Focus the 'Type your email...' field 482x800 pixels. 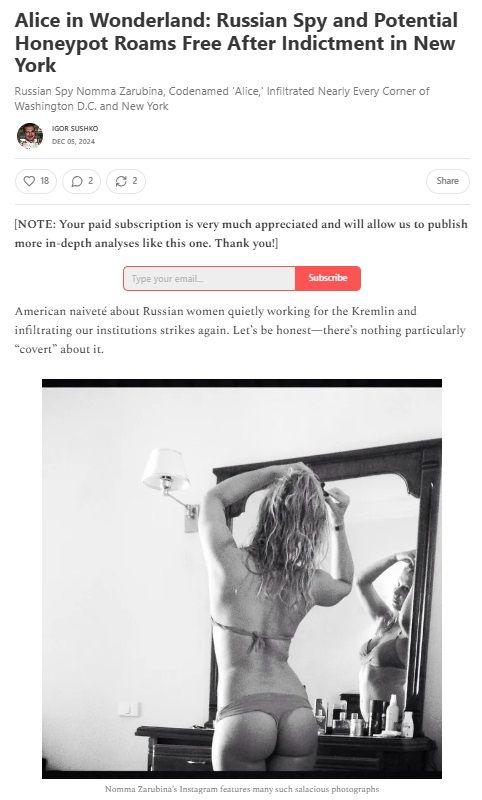[209, 279]
